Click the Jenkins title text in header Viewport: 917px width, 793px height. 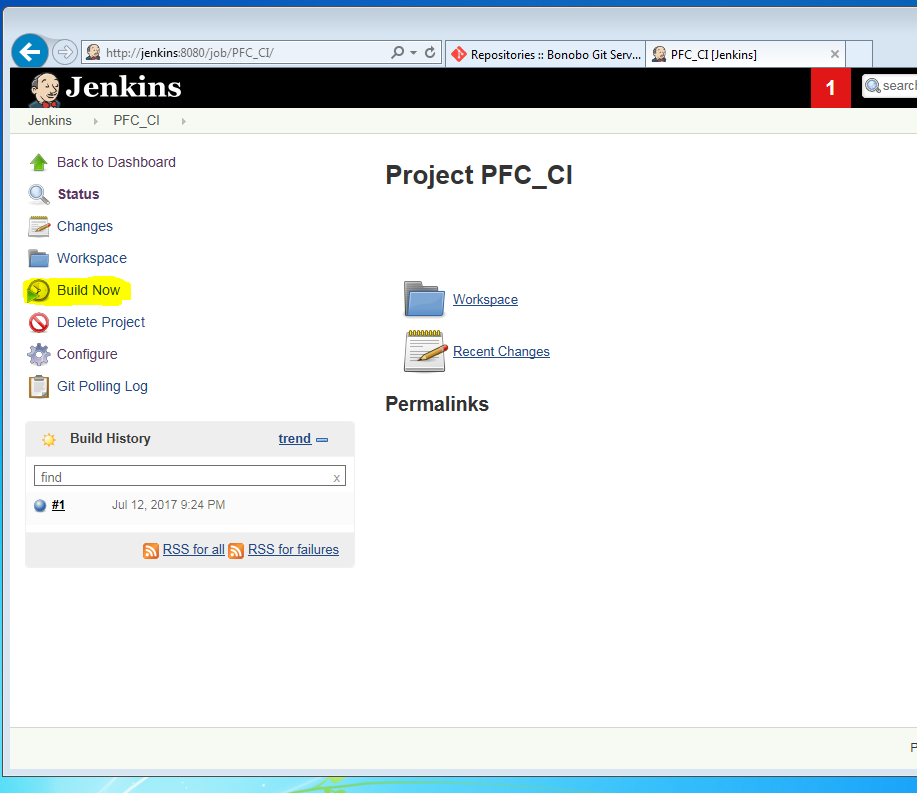tap(123, 87)
